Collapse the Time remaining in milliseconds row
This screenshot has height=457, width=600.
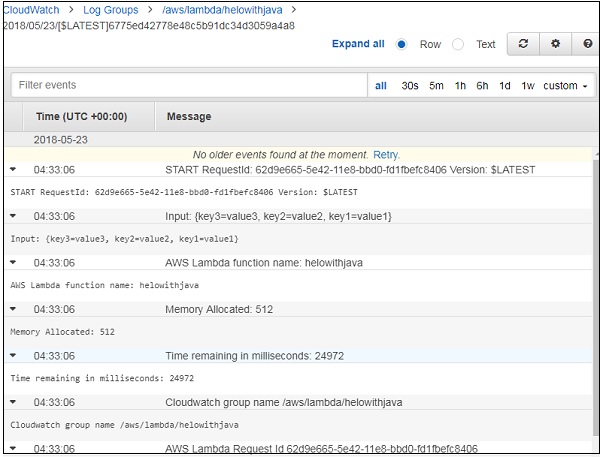(13, 356)
